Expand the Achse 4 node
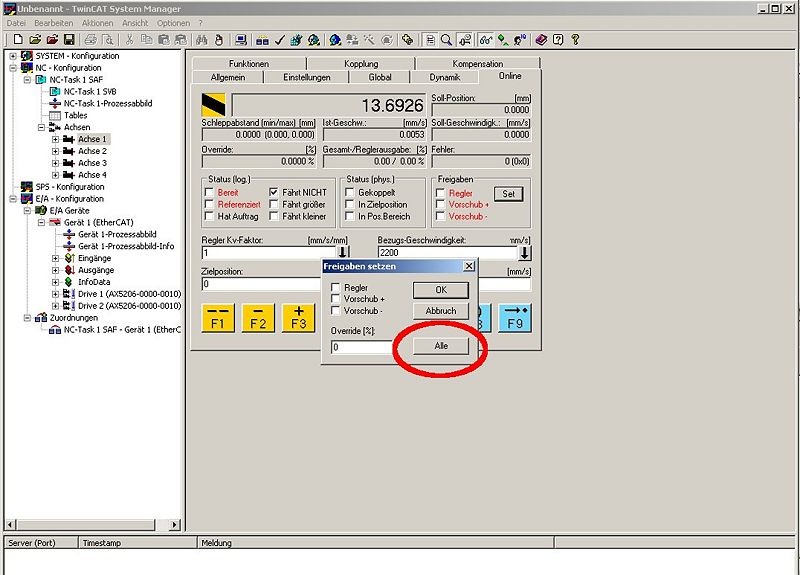Screen dimensions: 800x575 tap(56, 175)
